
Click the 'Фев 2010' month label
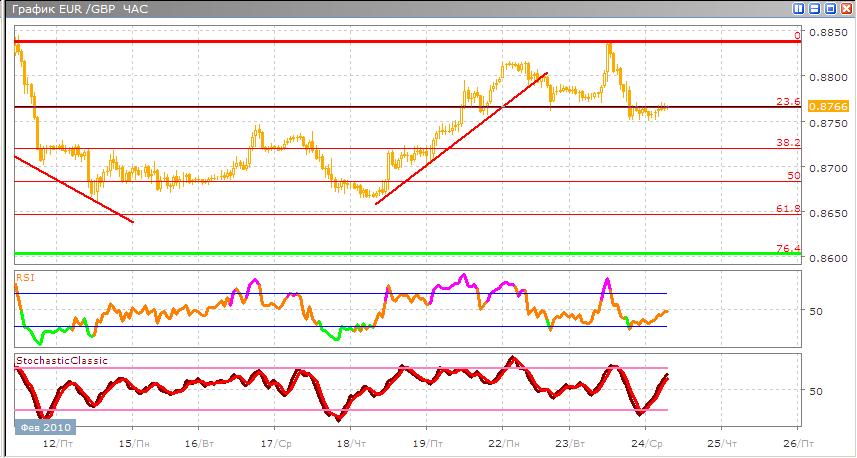point(45,426)
